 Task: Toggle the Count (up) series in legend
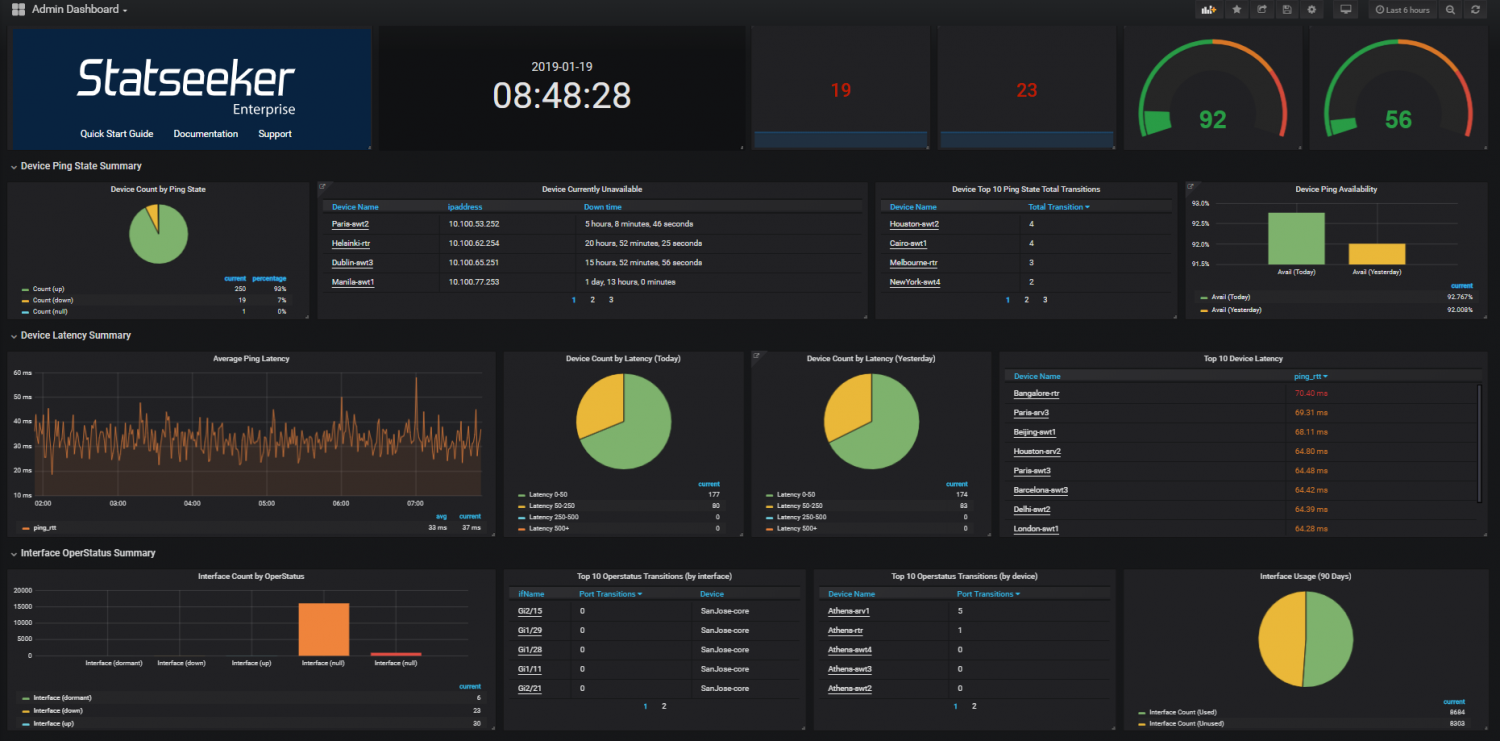[x=49, y=289]
